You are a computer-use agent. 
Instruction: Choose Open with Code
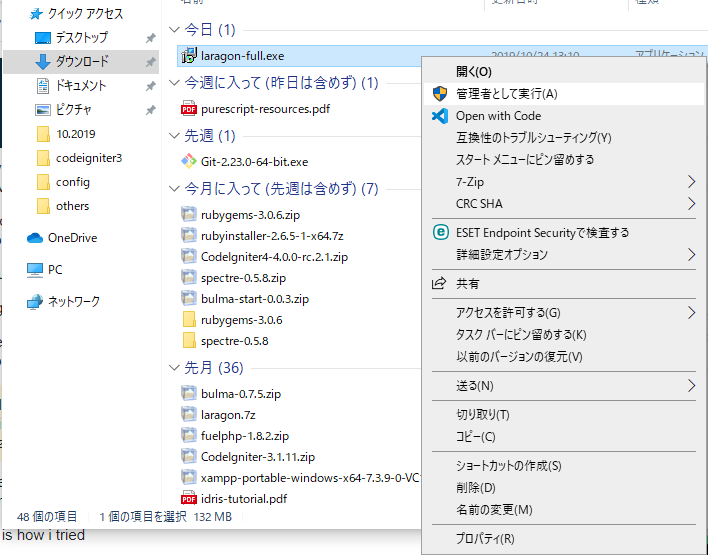point(564,116)
